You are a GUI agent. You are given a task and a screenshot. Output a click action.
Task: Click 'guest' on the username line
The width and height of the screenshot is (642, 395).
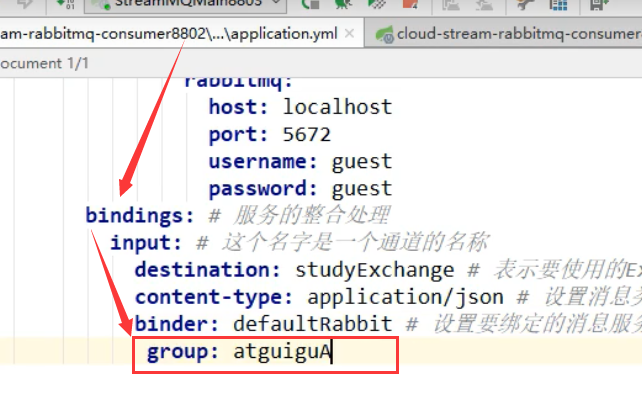[362, 163]
